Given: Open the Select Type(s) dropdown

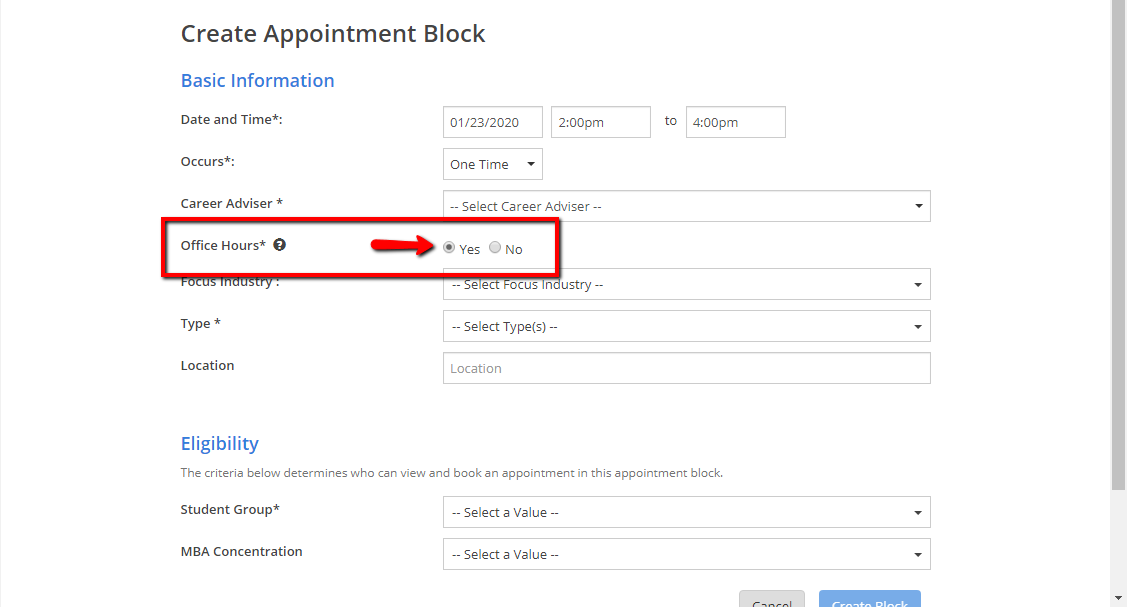Looking at the screenshot, I should [x=686, y=326].
